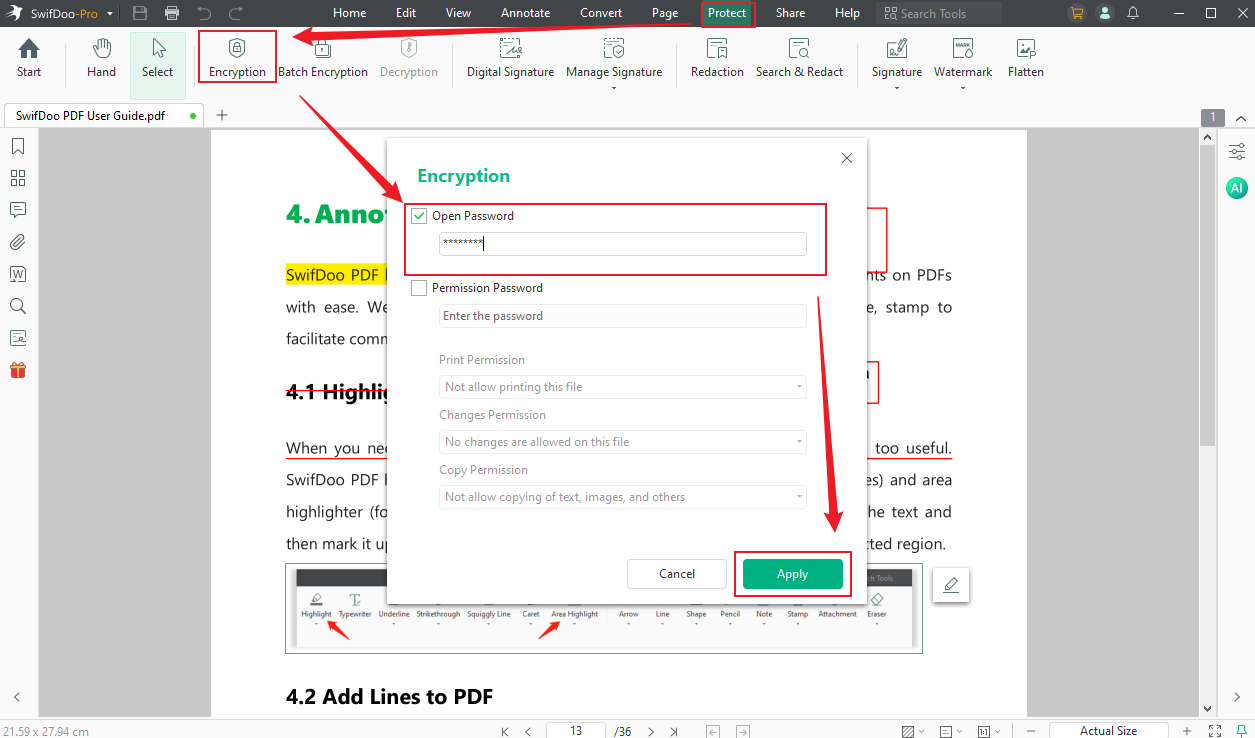Enable the Permission Password checkbox

click(419, 288)
